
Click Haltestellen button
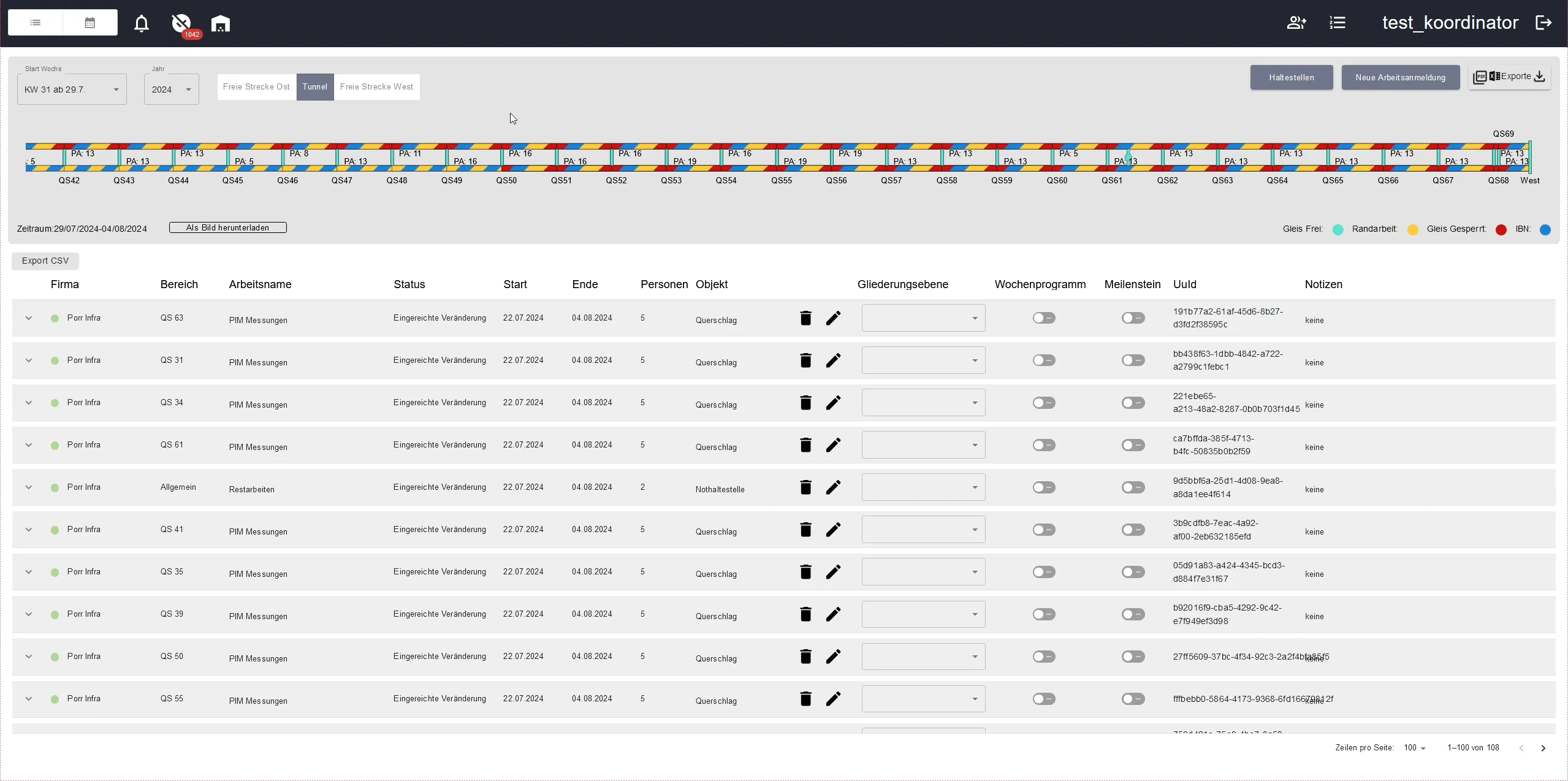(x=1292, y=78)
